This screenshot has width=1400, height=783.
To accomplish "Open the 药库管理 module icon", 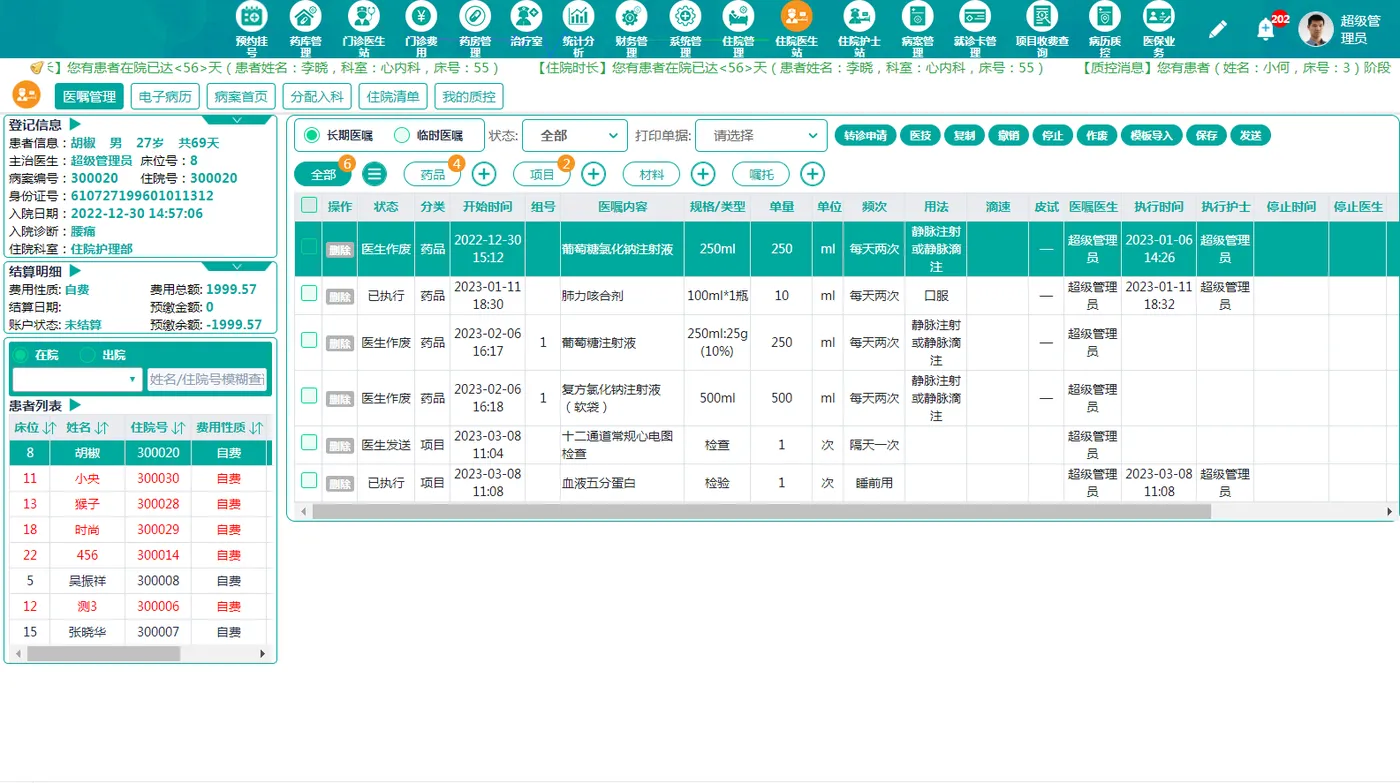I will point(305,16).
